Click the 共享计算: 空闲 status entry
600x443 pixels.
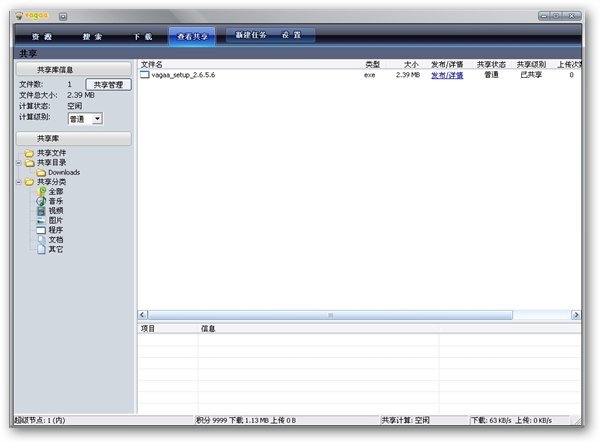[x=406, y=420]
